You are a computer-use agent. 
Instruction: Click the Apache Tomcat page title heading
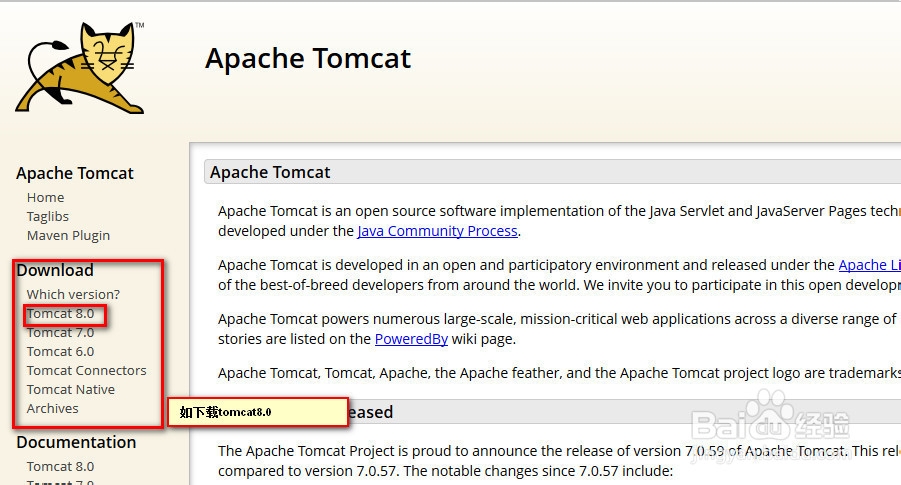(x=308, y=58)
